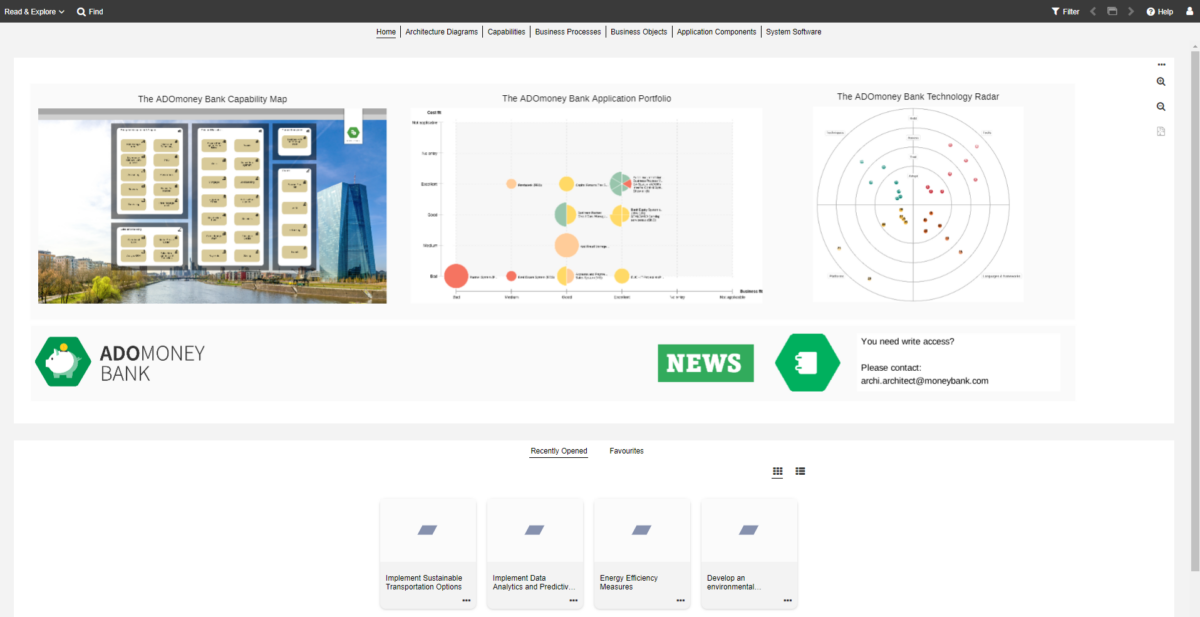This screenshot has width=1200, height=617.
Task: Open the System Software section
Action: pos(793,31)
